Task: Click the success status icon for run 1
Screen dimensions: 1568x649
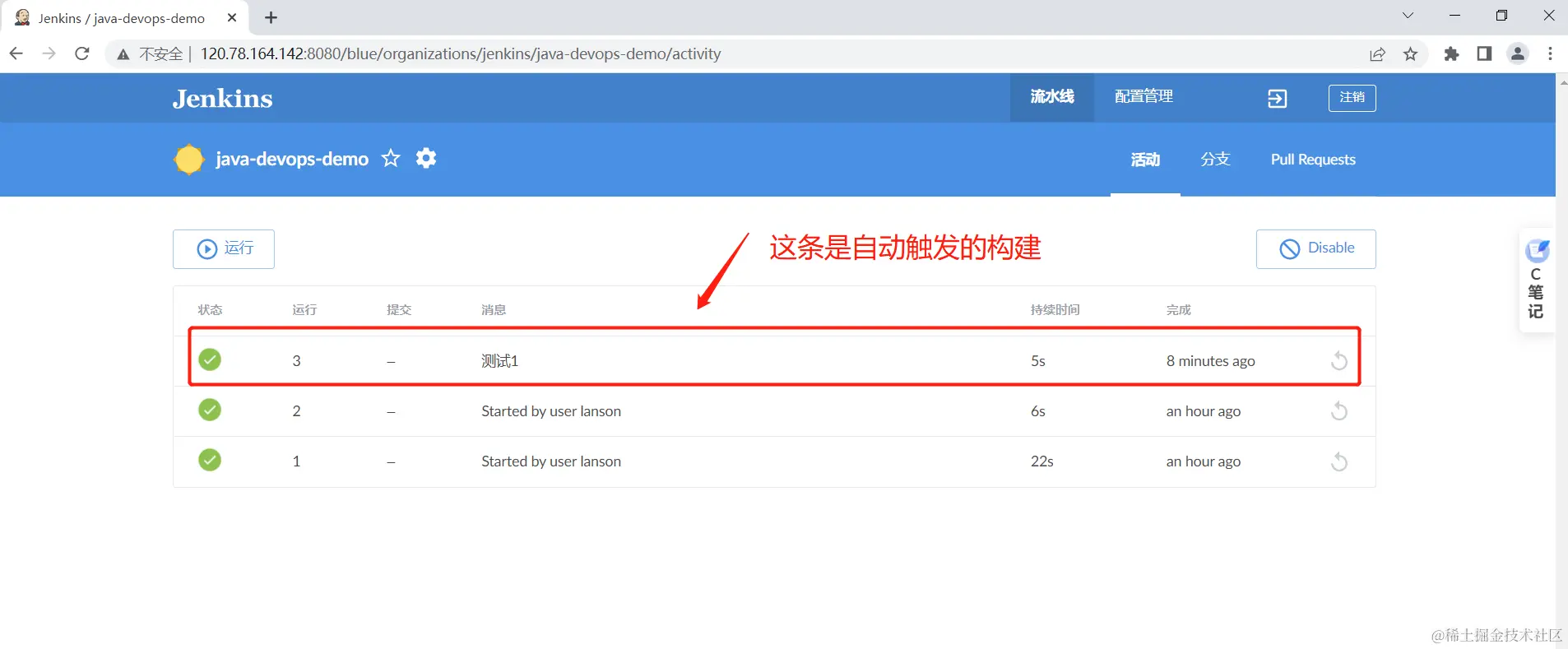Action: [210, 460]
